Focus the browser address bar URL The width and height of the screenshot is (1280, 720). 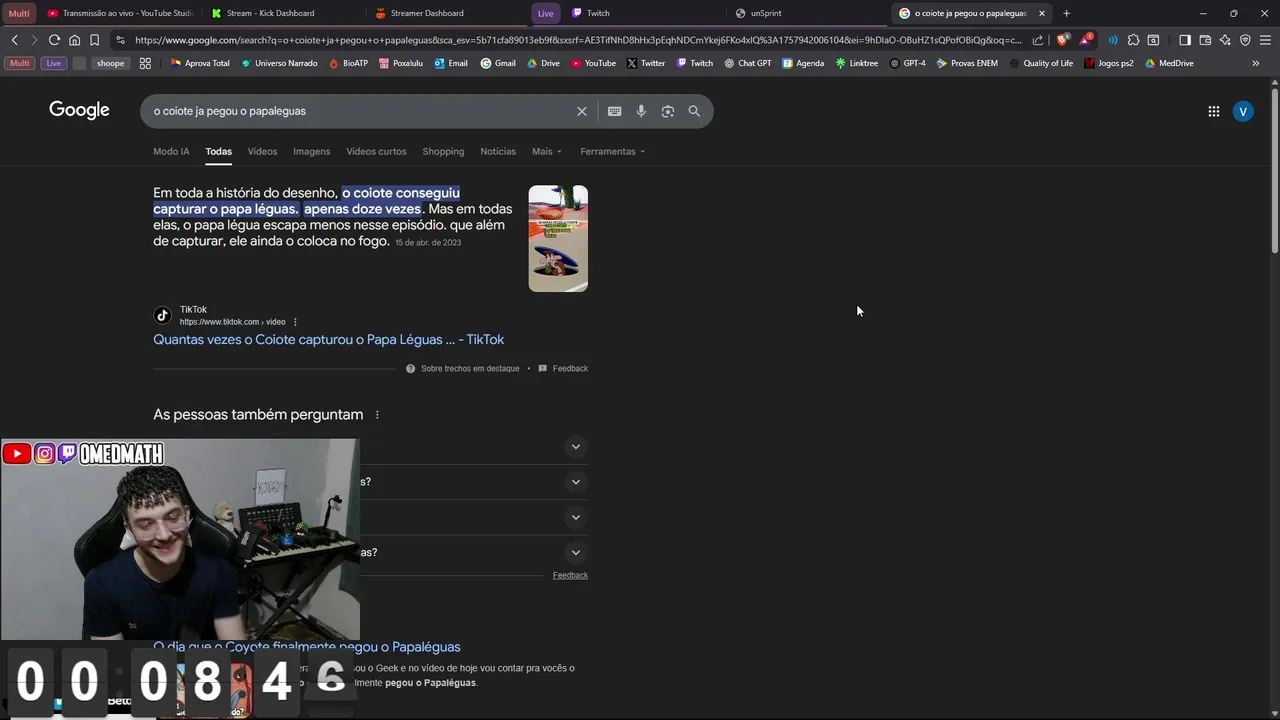click(578, 40)
